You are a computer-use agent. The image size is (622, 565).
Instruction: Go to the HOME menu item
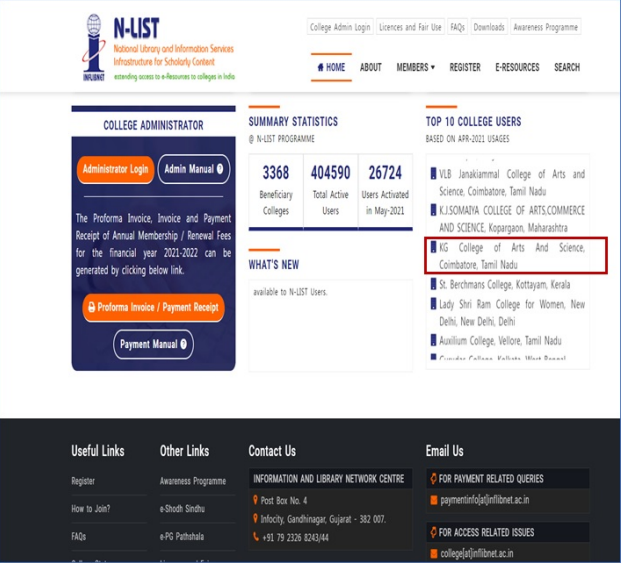[x=331, y=67]
